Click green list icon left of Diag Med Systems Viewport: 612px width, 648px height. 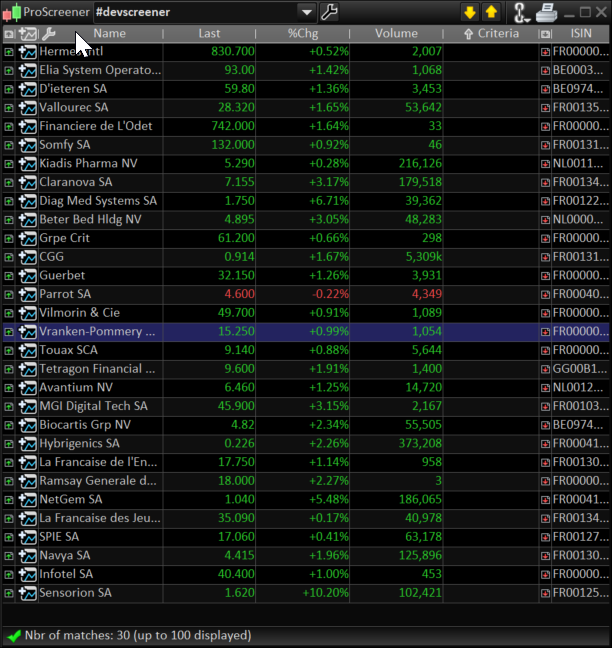point(9,201)
